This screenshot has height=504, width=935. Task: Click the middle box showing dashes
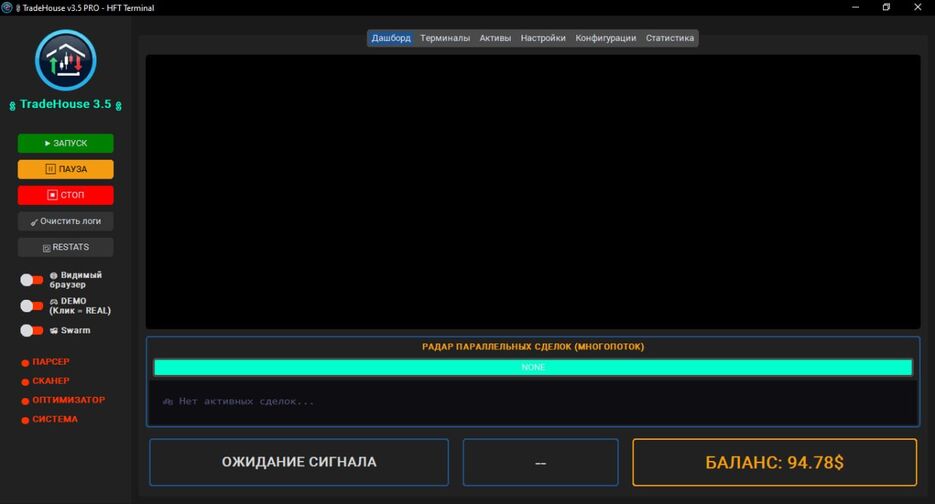point(540,462)
